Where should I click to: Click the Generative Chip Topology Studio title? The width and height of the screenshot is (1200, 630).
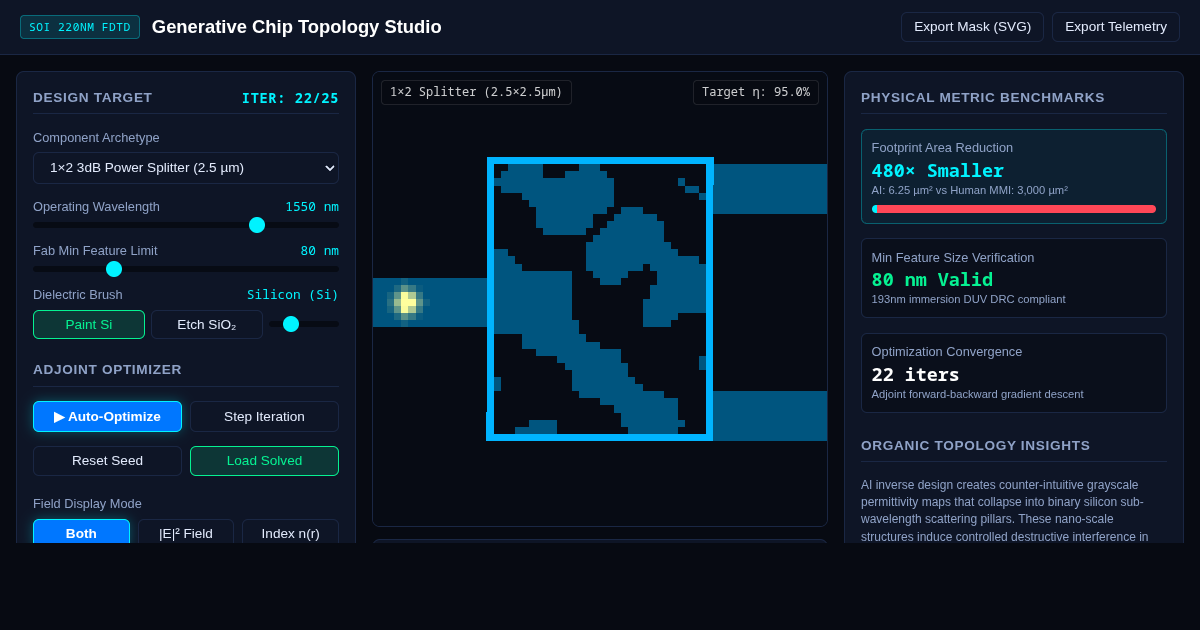pyautogui.click(x=297, y=27)
